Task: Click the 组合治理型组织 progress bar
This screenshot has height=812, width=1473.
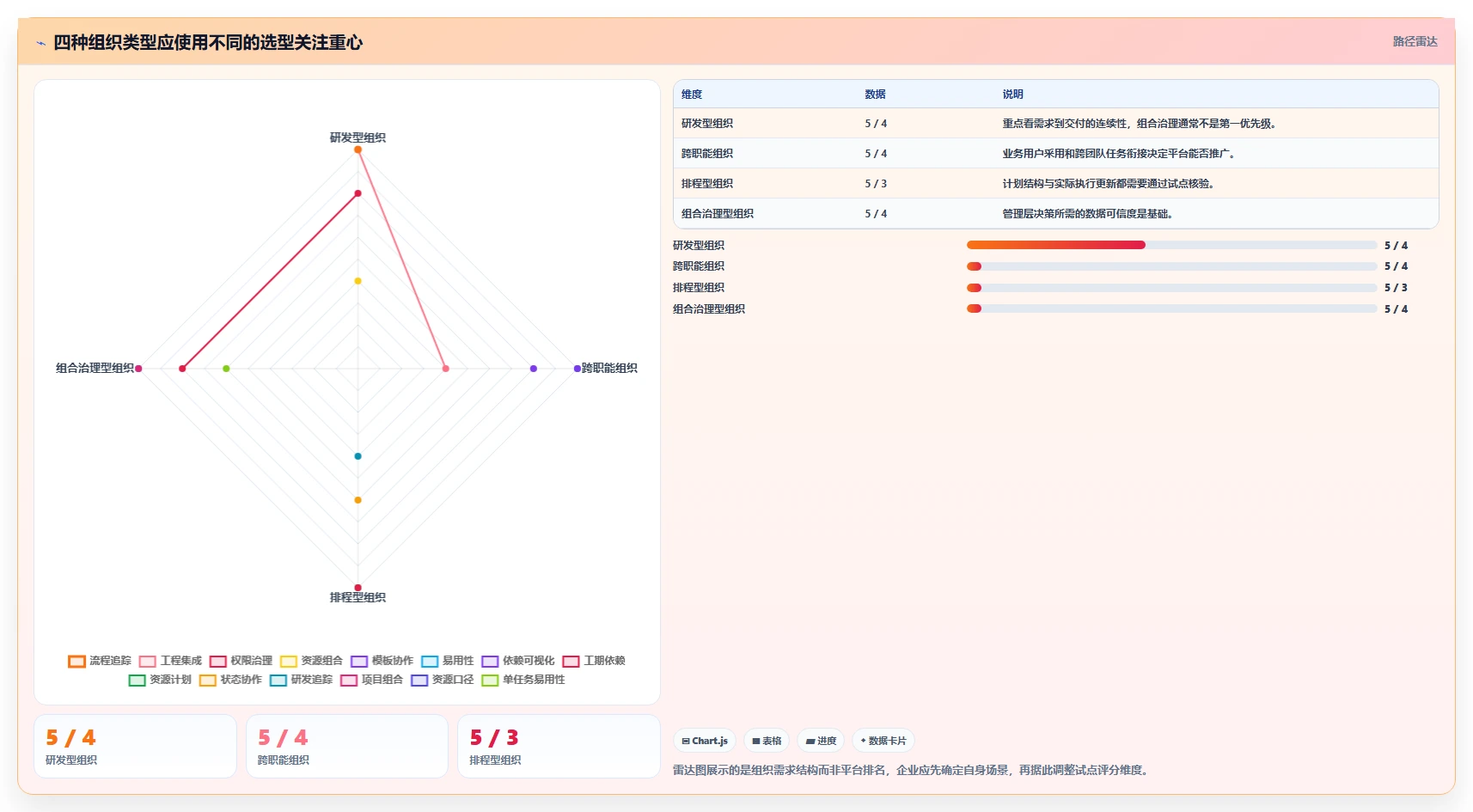Action: point(1172,309)
